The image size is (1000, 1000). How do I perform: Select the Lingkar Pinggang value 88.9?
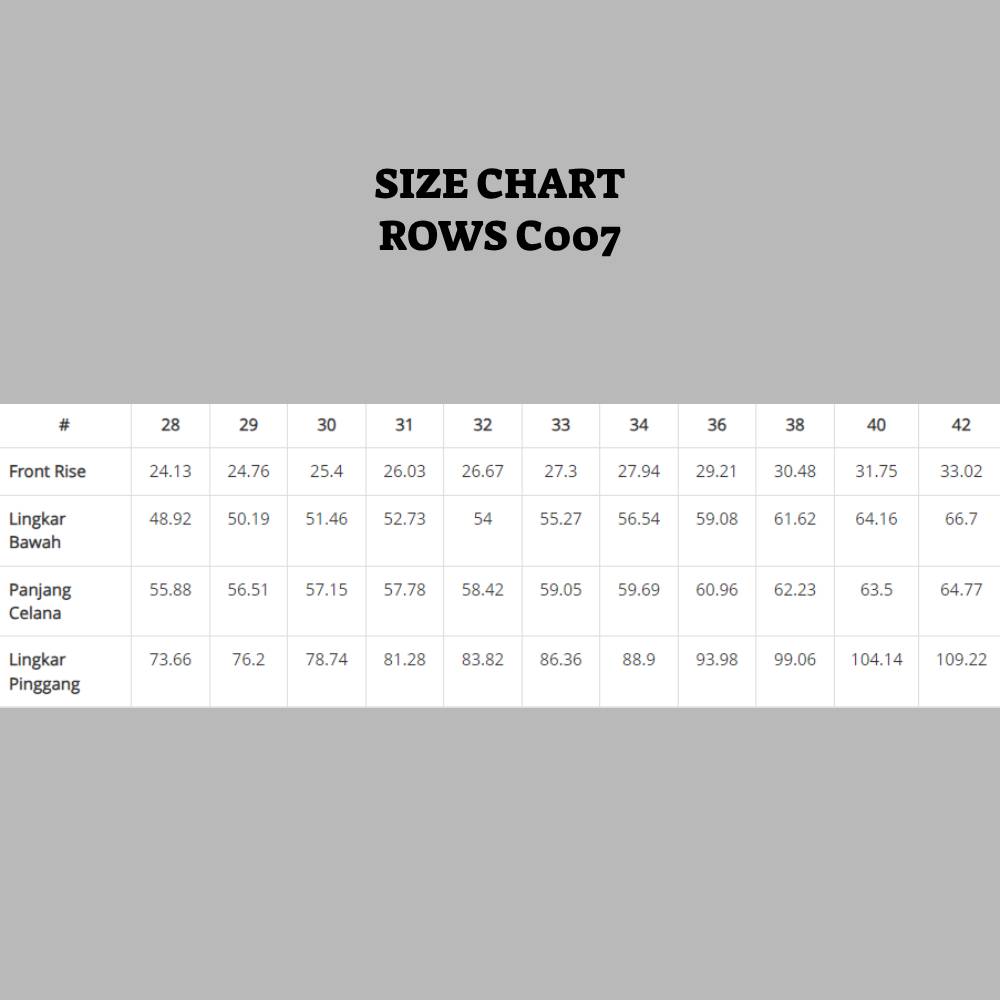click(638, 660)
